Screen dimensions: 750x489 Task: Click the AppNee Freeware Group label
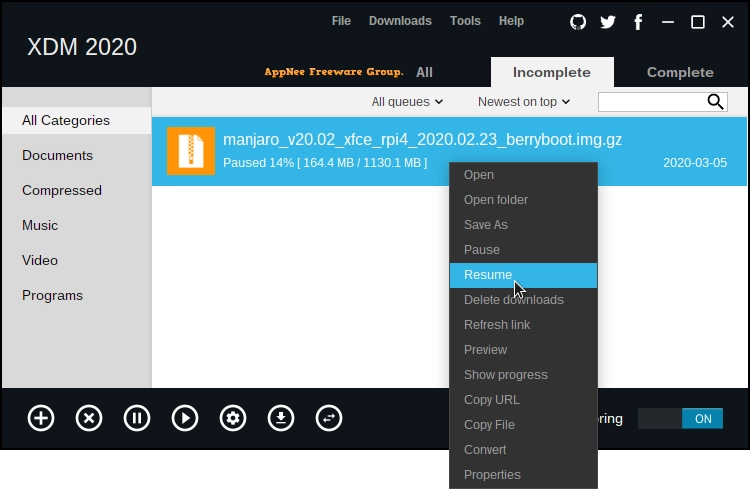(334, 72)
